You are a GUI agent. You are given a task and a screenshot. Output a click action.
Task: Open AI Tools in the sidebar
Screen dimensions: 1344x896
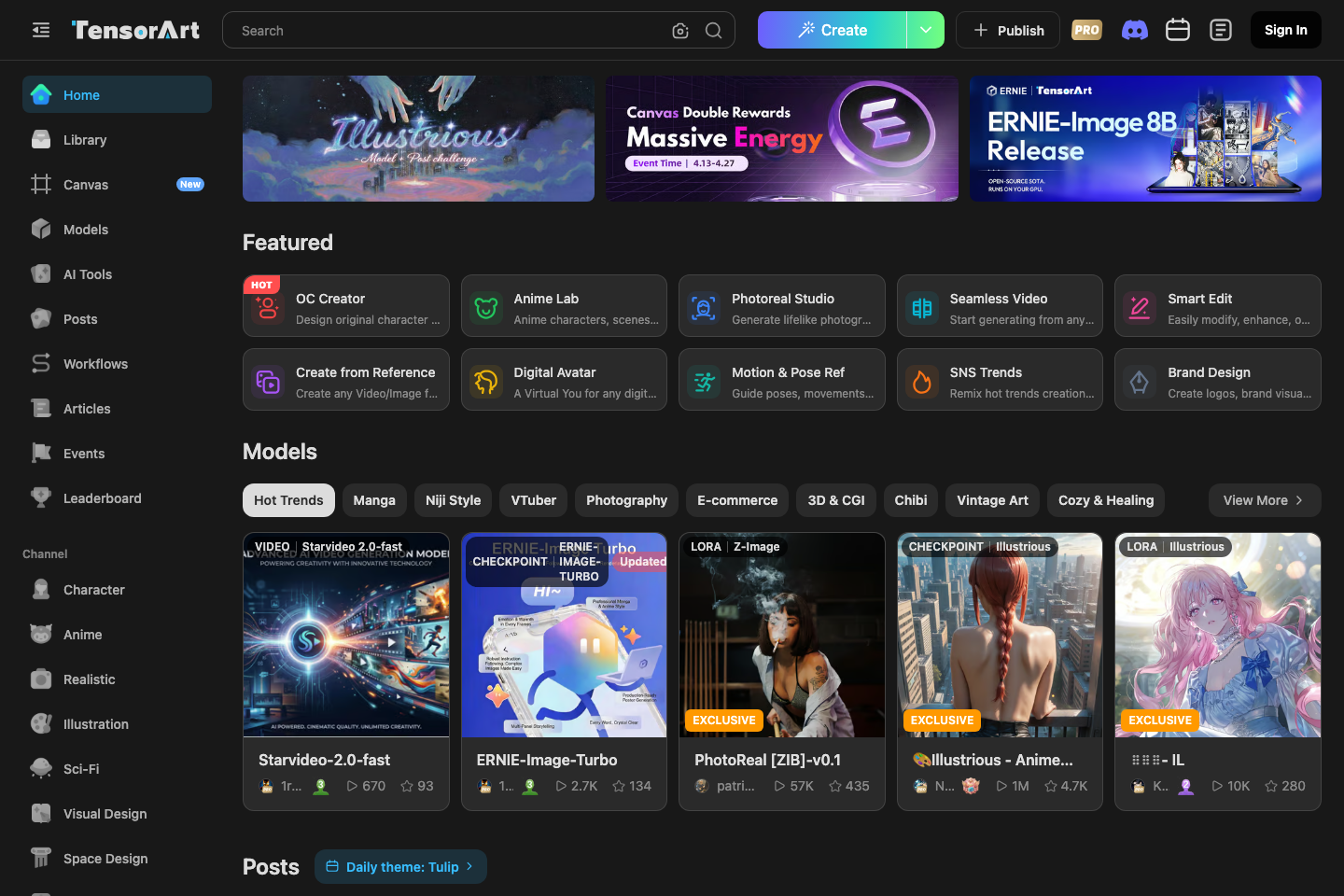pyautogui.click(x=117, y=274)
